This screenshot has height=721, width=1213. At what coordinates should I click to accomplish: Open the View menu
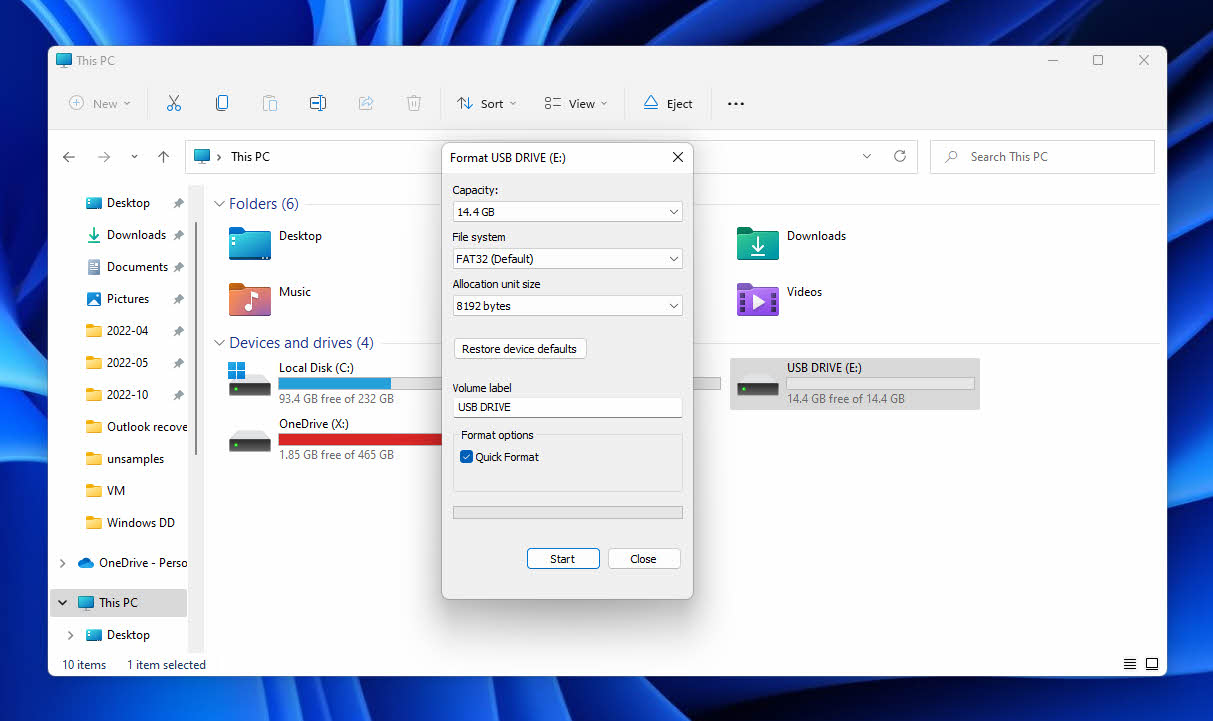(576, 103)
